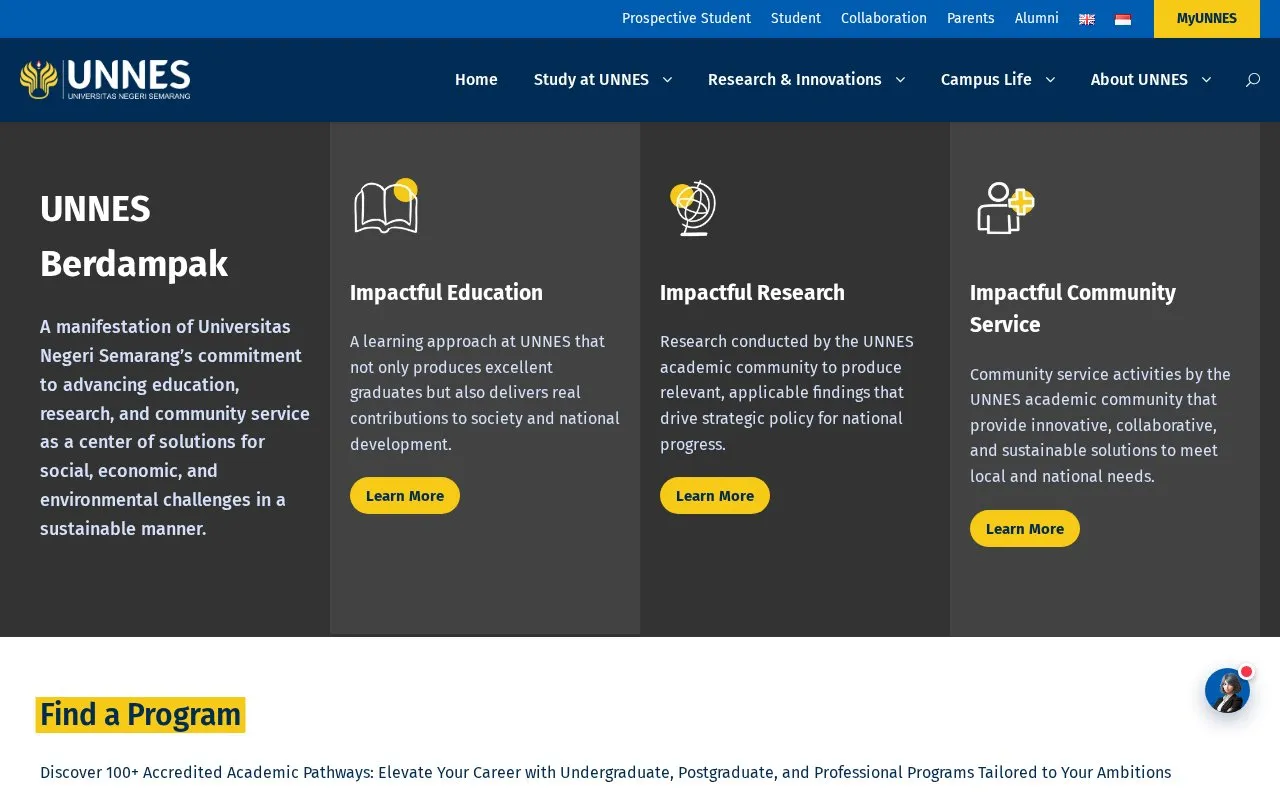Click the Find a Program heading
The width and height of the screenshot is (1280, 800).
click(x=140, y=715)
